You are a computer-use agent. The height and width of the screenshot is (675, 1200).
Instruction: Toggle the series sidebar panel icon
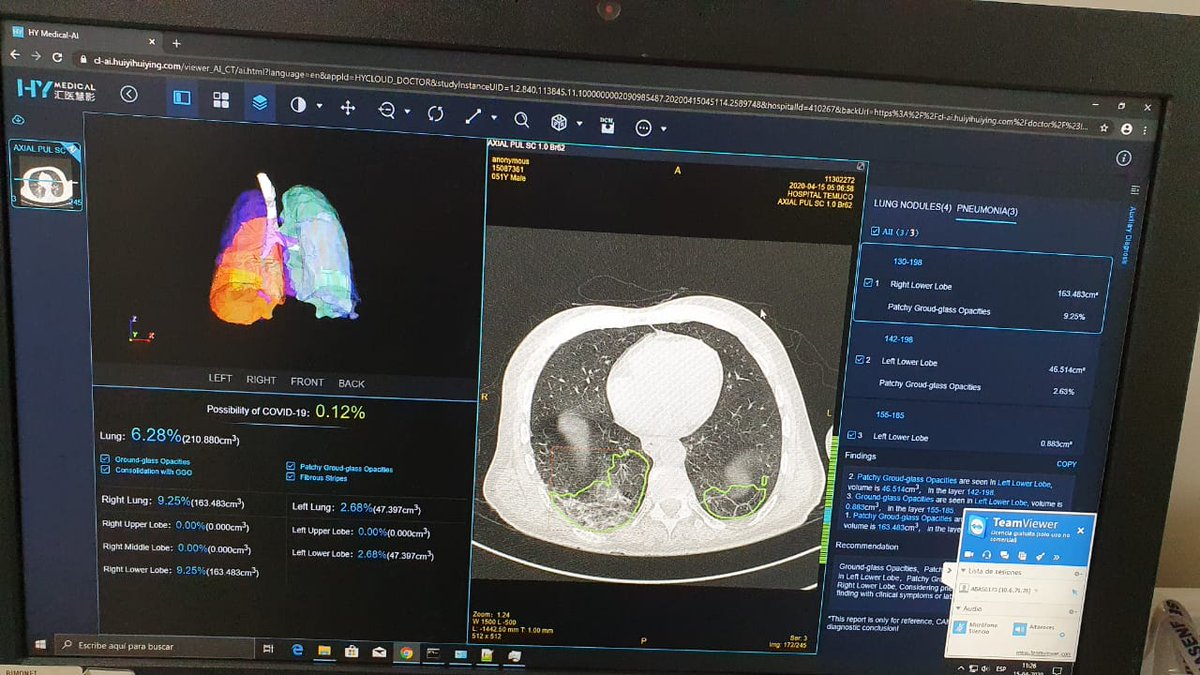(x=181, y=98)
